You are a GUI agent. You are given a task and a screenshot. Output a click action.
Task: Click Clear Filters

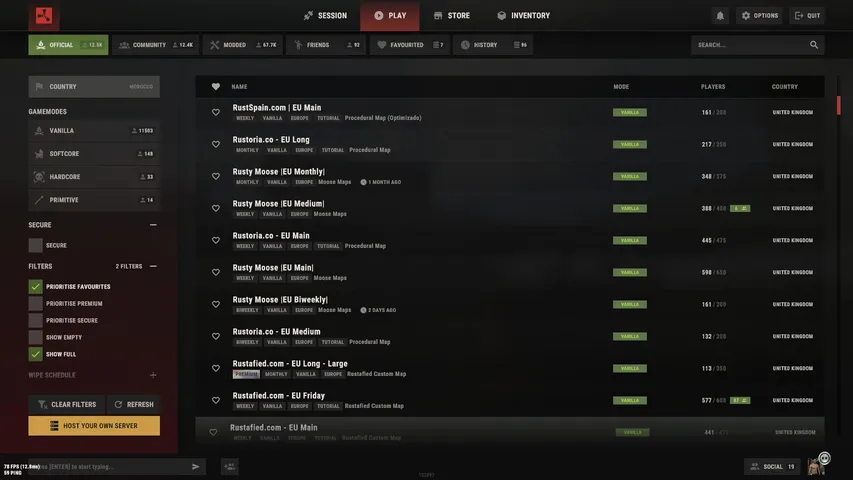pos(66,404)
